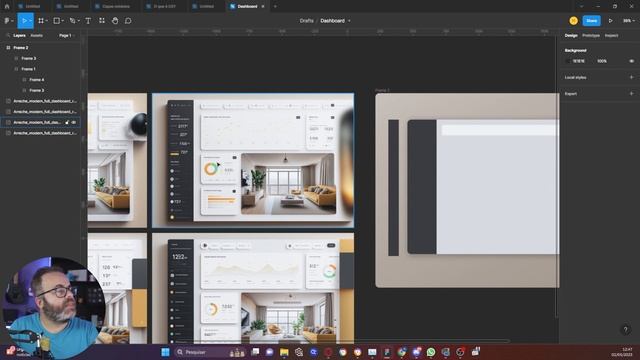The width and height of the screenshot is (640, 360).
Task: Select the highlighted Ameche_modern_full_das layer row
Action: pos(41,122)
